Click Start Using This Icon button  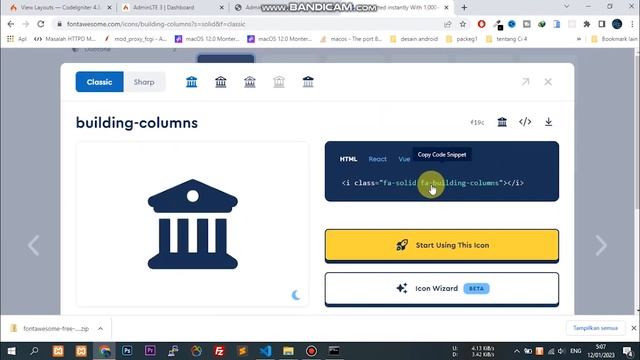click(x=442, y=245)
